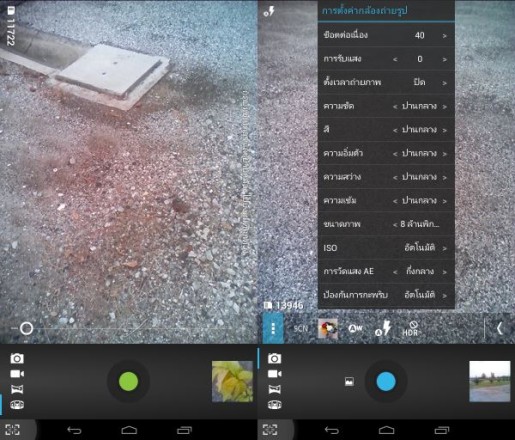Viewport: 515px width, 440px height.
Task: Lower ความเข็ม with its left arrow
Action: click(x=395, y=201)
